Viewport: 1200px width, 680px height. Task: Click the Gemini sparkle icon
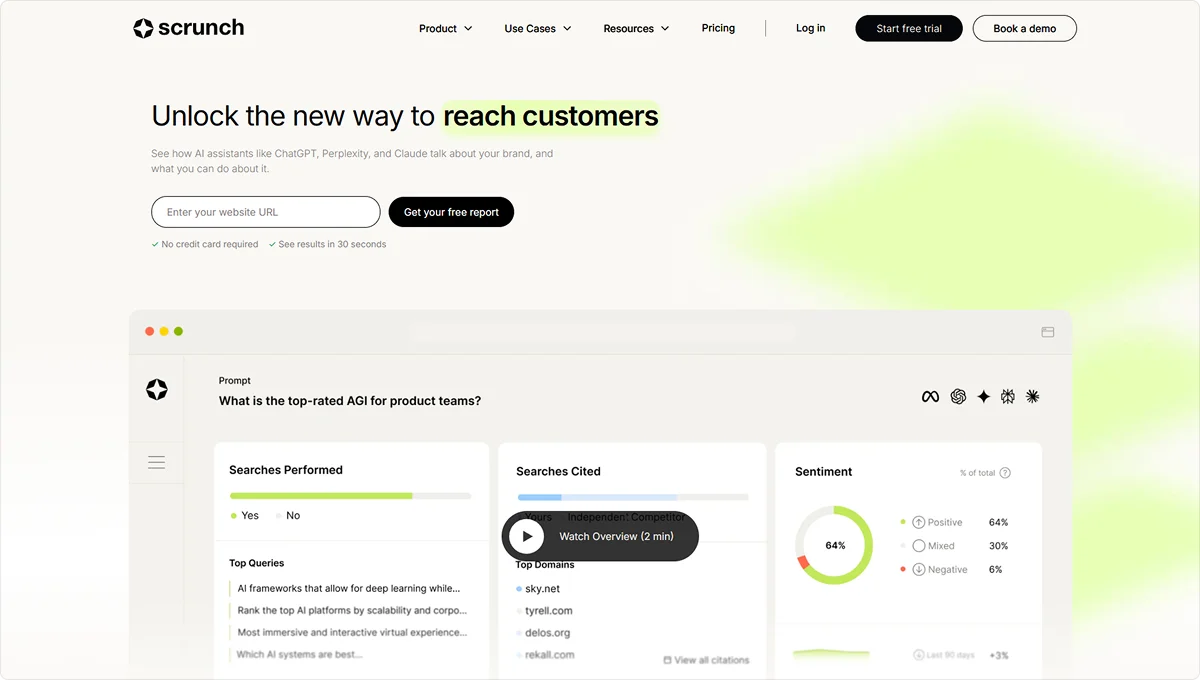984,397
